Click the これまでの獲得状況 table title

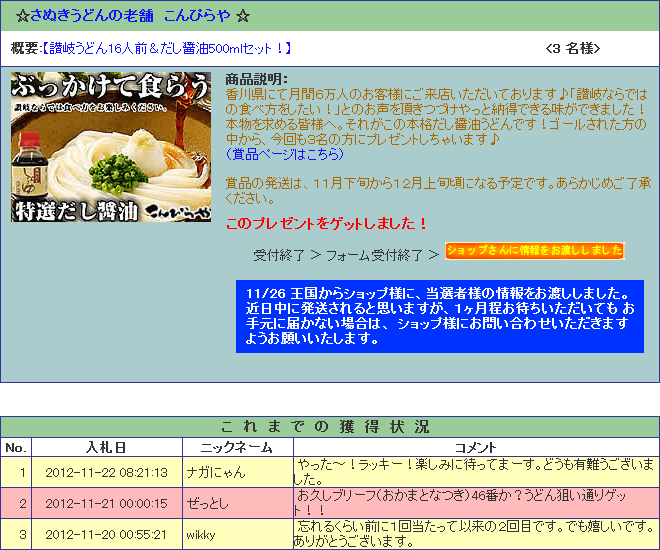pos(325,427)
